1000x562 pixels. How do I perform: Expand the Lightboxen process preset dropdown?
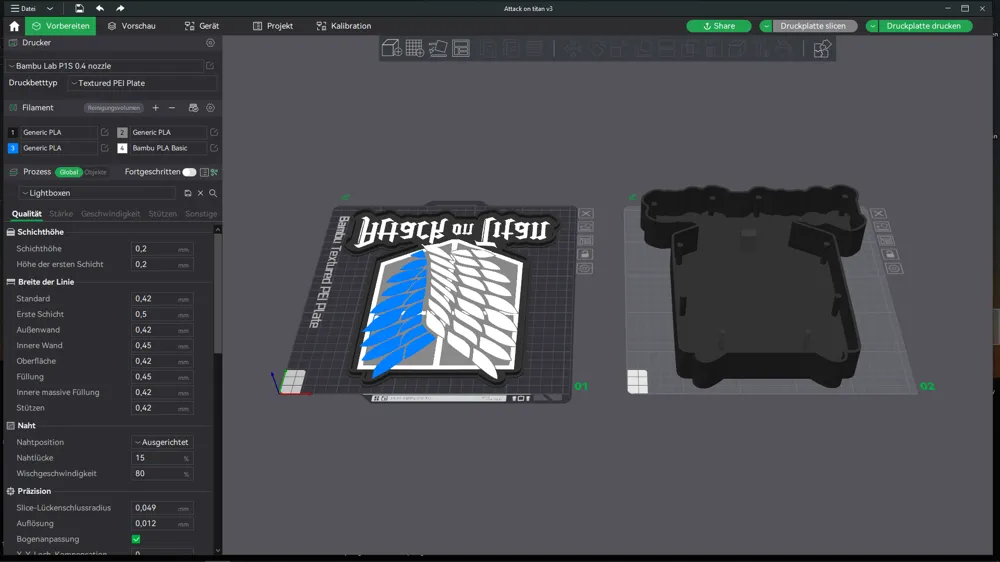pyautogui.click(x=96, y=193)
